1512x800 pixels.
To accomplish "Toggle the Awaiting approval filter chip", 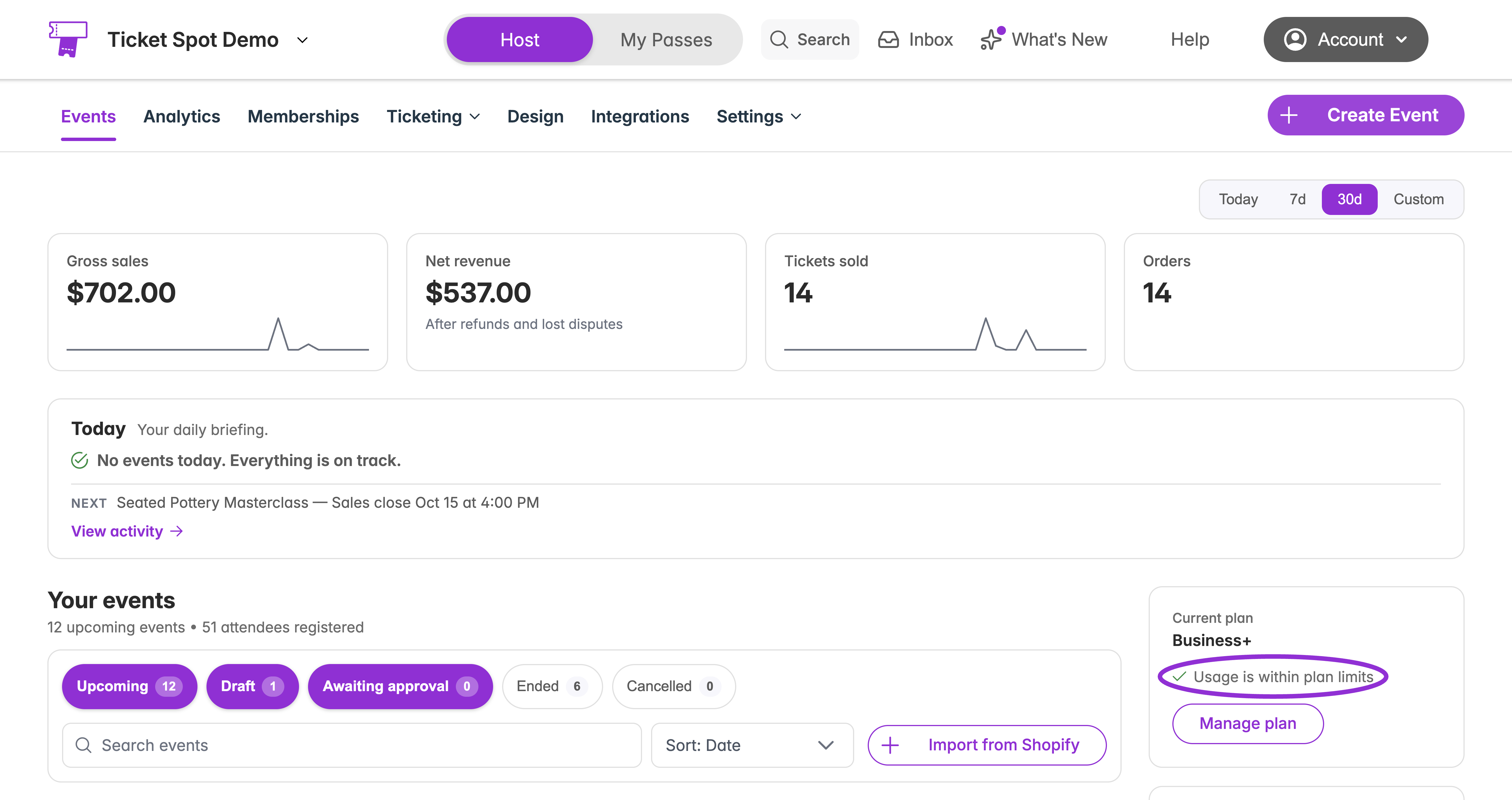I will [400, 686].
